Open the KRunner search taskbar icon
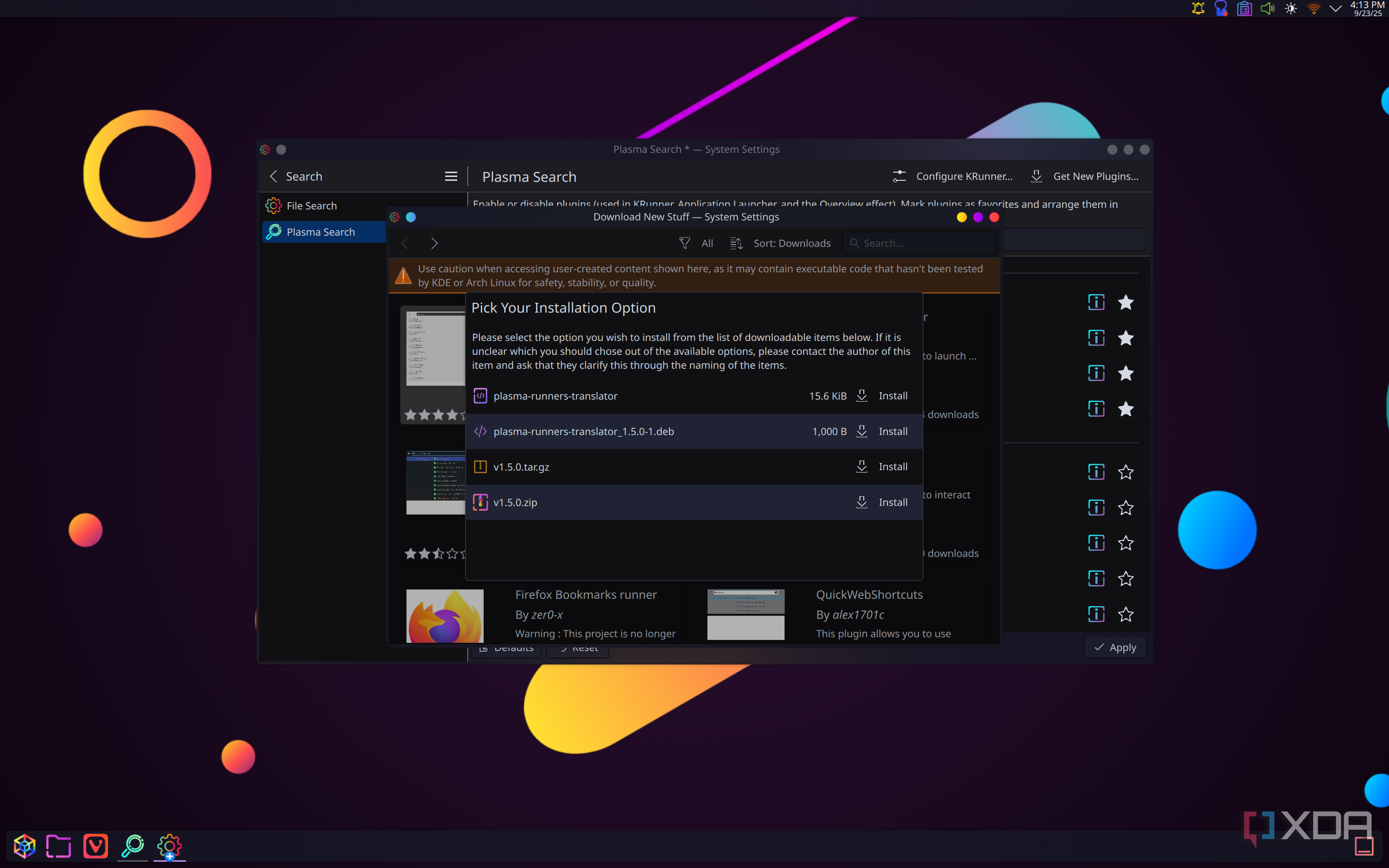The image size is (1389, 868). click(133, 846)
